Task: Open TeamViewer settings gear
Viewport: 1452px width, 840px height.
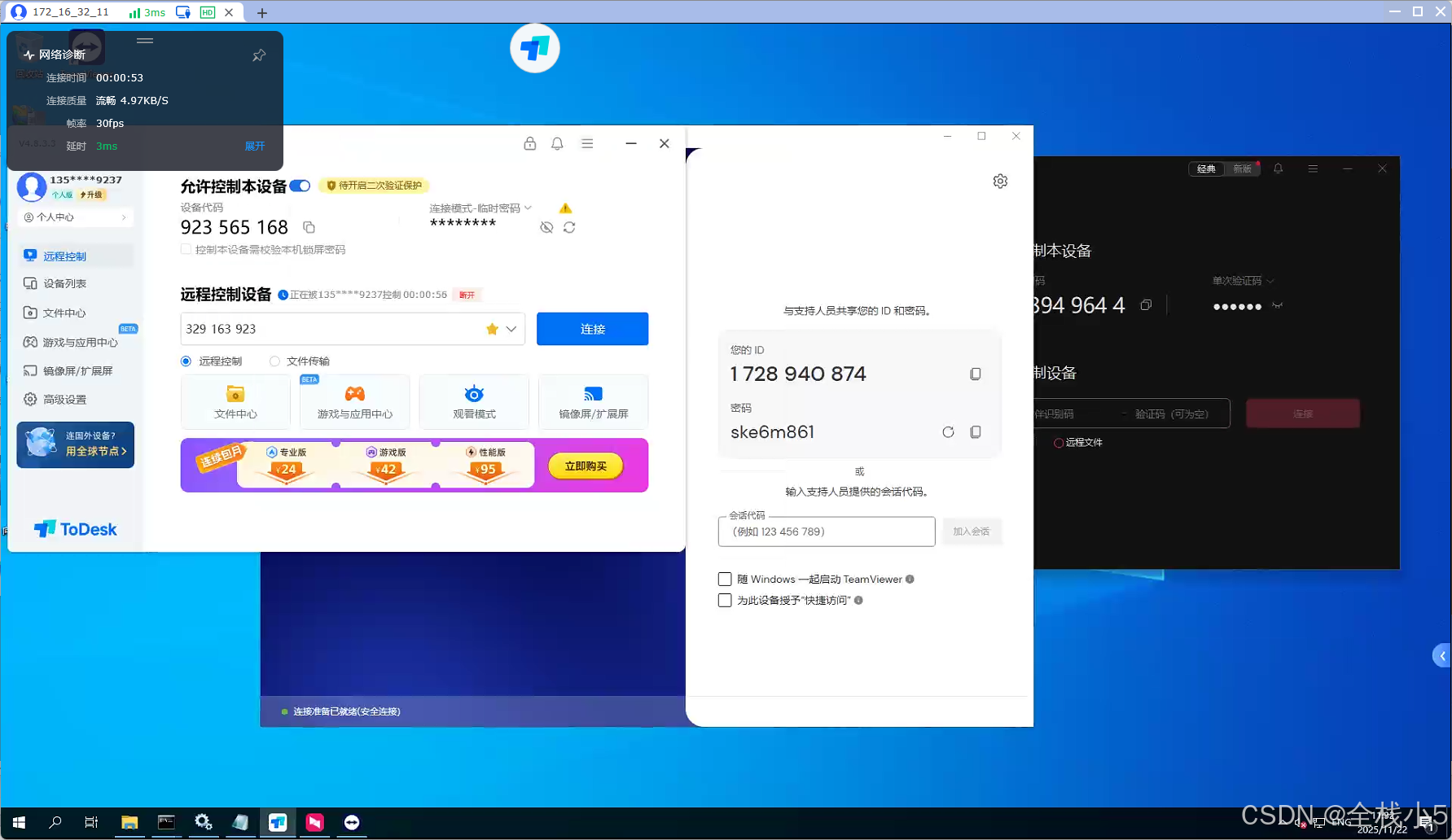Action: [1000, 181]
